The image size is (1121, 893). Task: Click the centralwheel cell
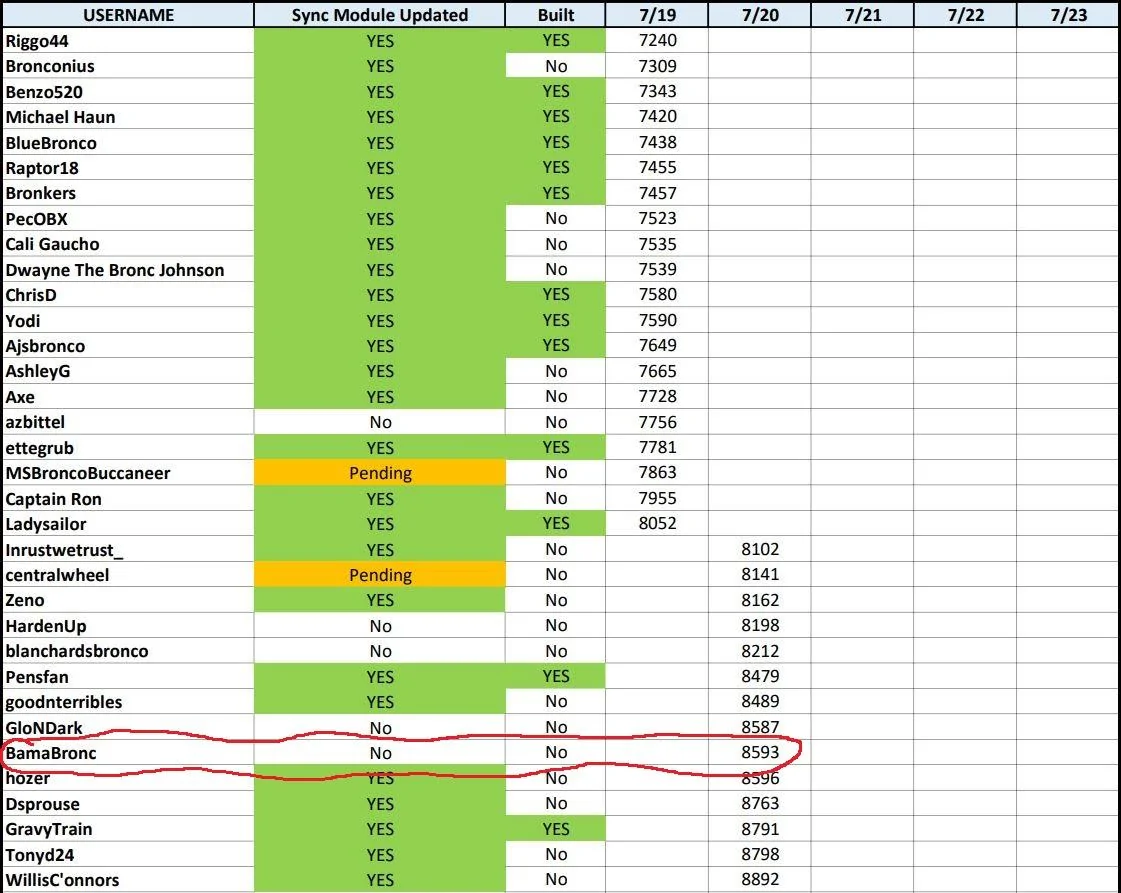coord(128,575)
